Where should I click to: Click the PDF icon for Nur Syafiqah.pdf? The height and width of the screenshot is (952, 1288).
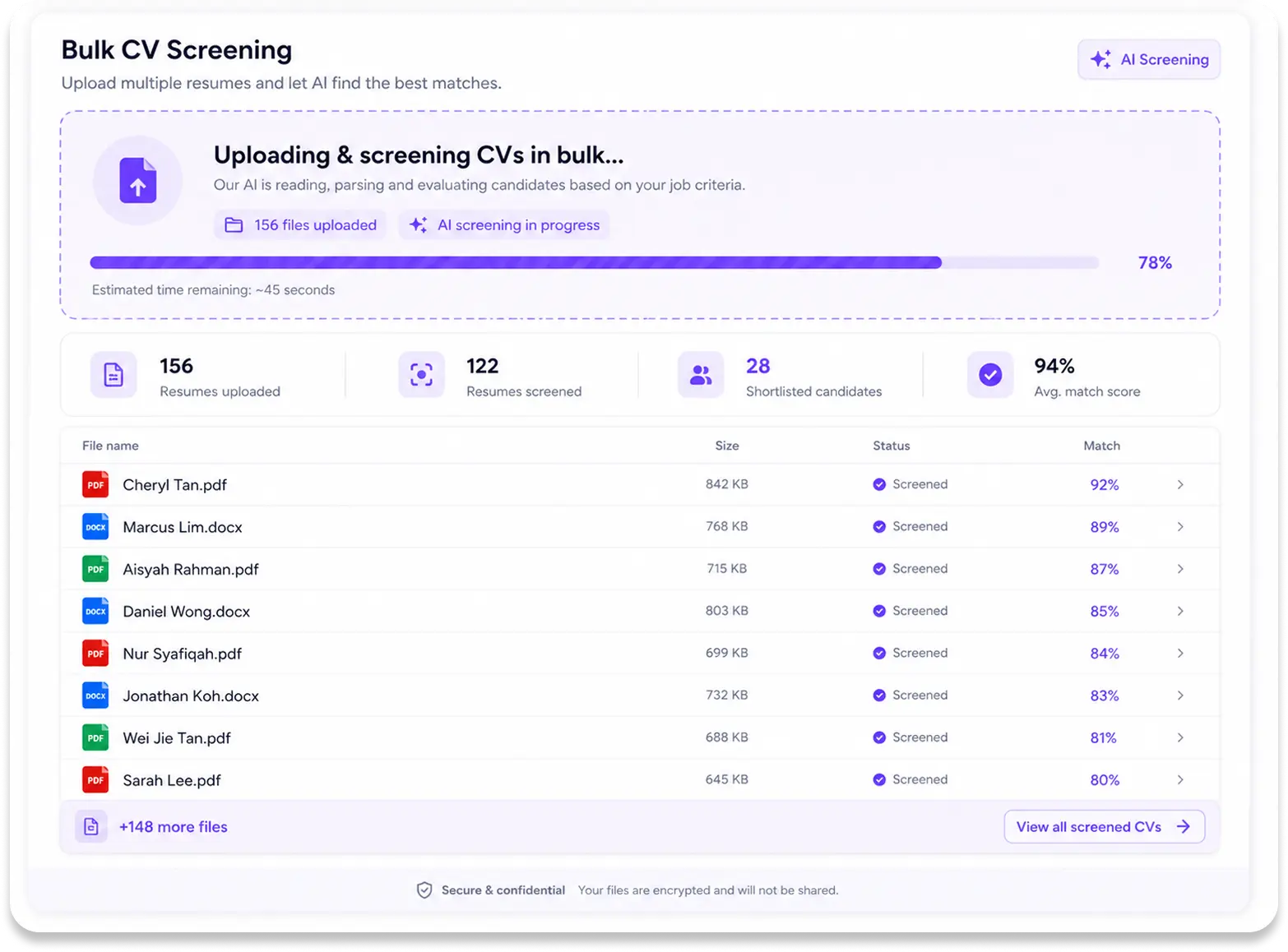(x=95, y=654)
